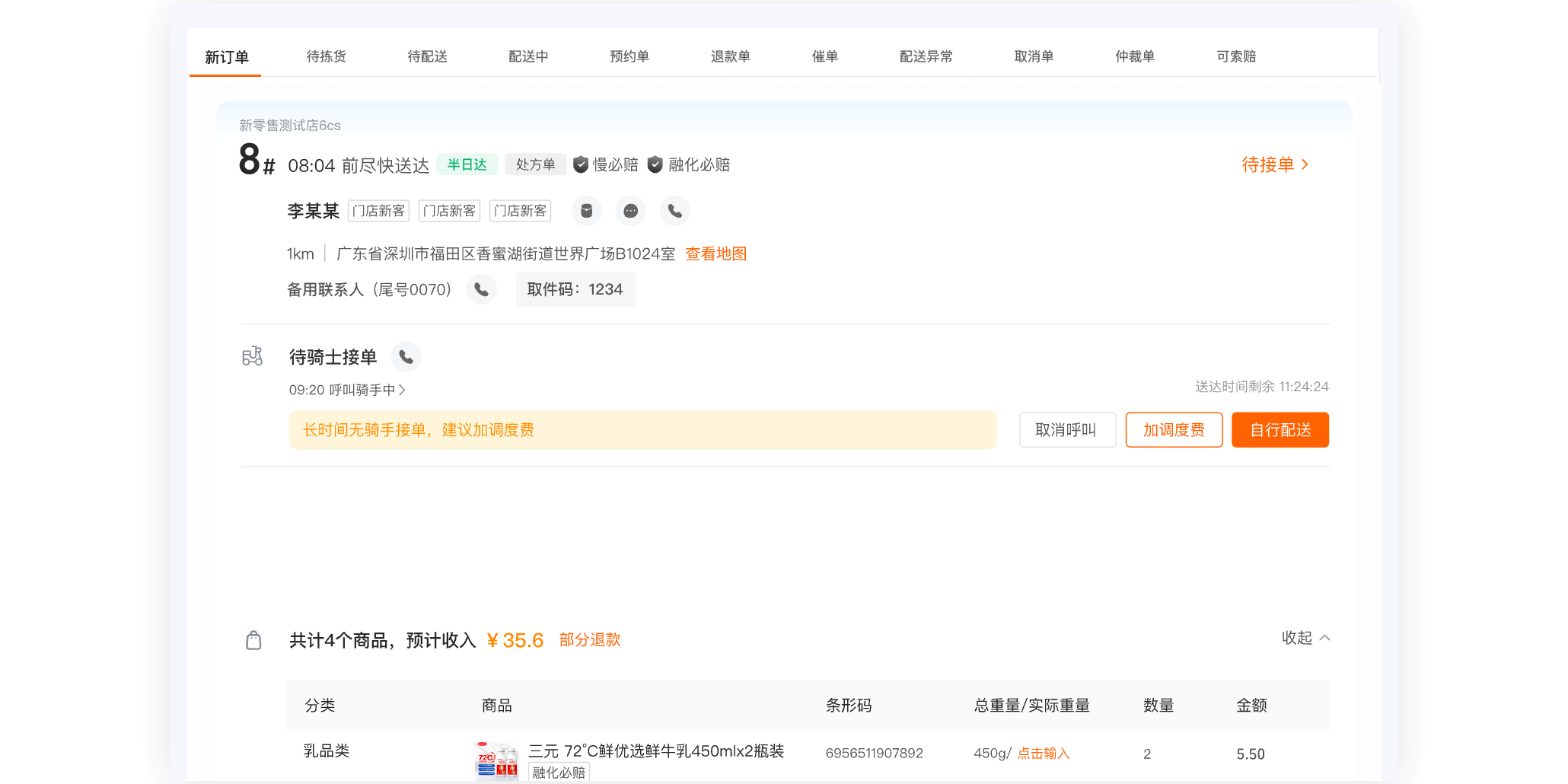This screenshot has width=1568, height=784.
Task: Click the 自行配送 button
Action: (1280, 429)
